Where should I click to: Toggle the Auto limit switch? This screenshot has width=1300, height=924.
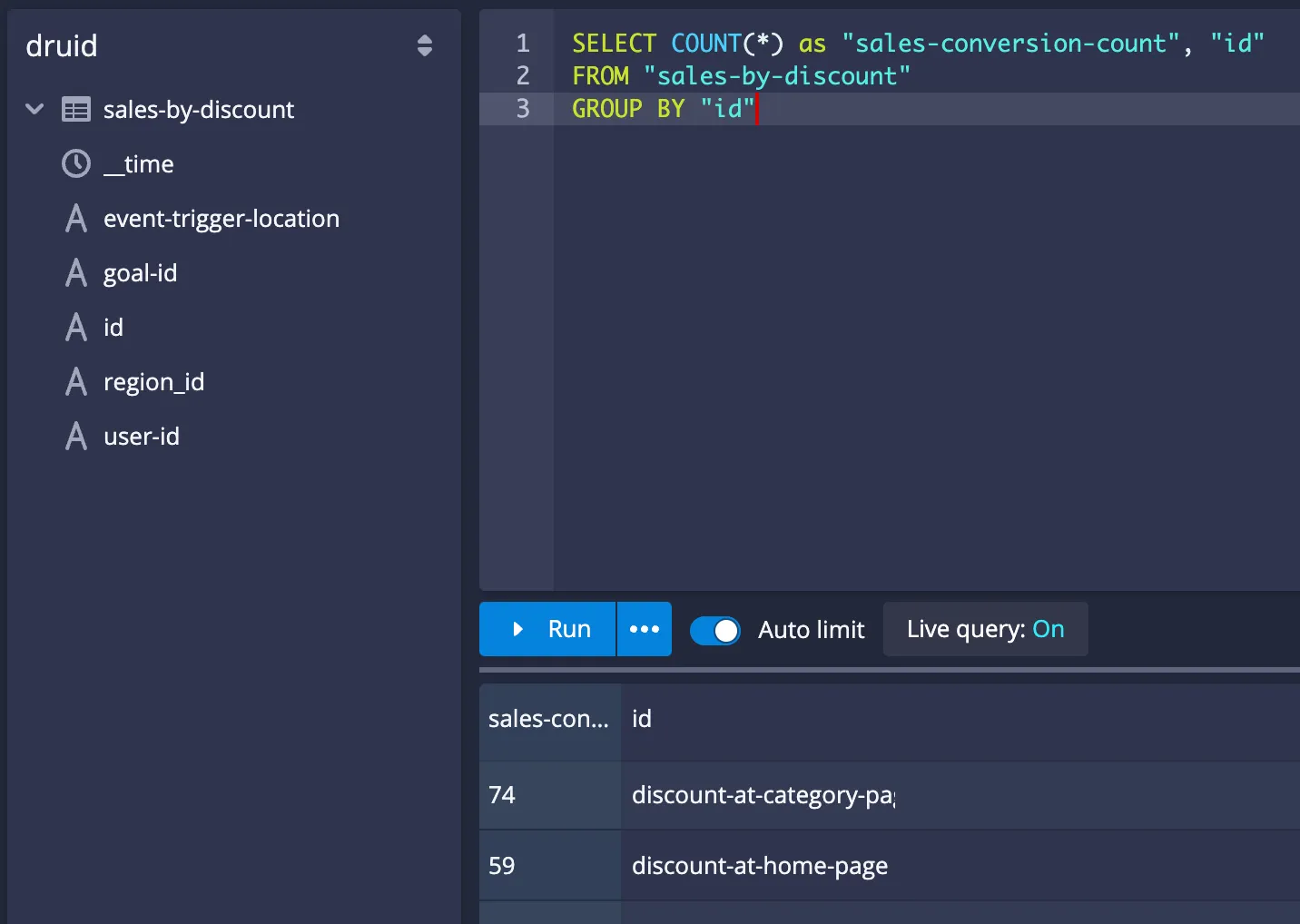(715, 630)
